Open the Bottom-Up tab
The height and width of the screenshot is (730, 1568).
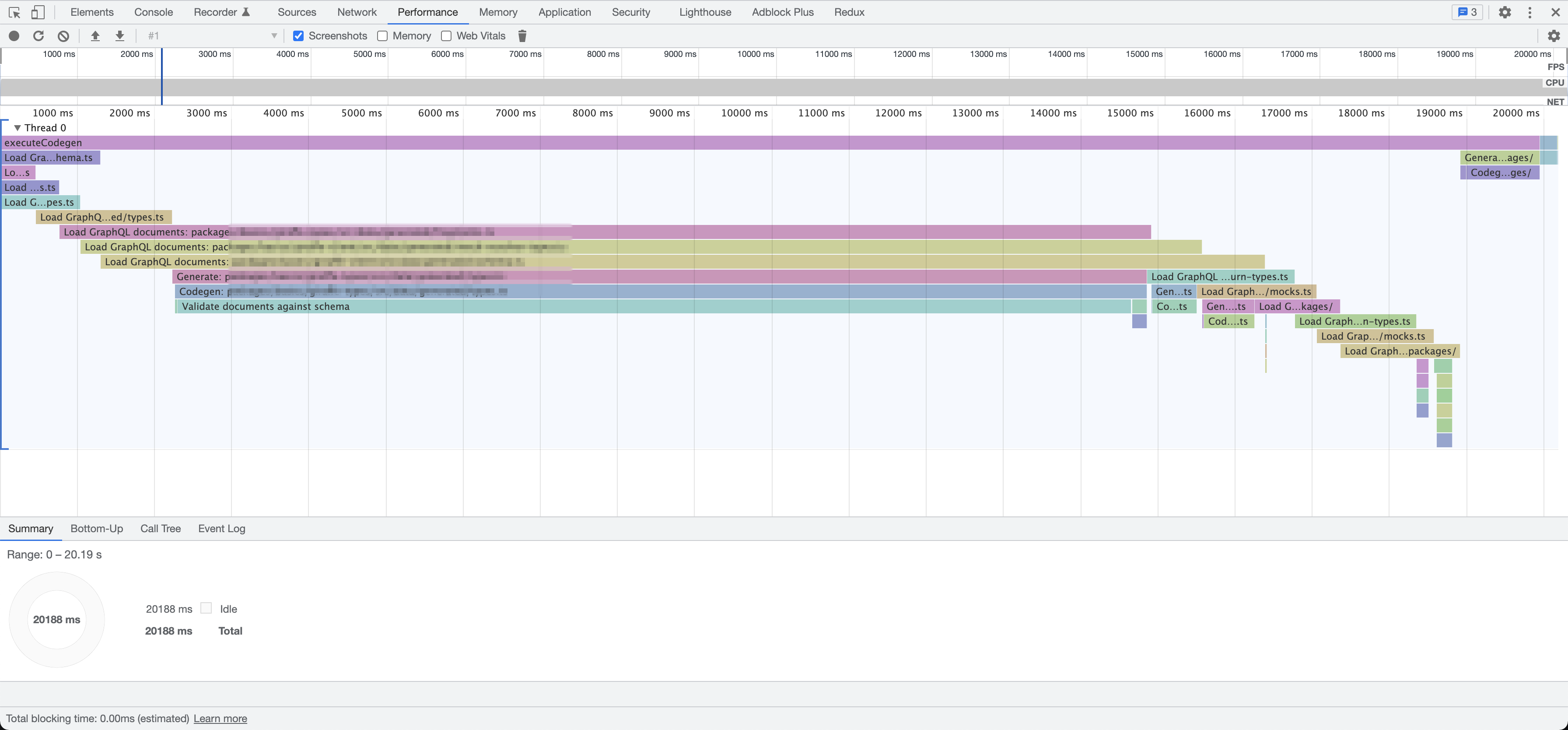pyautogui.click(x=96, y=529)
